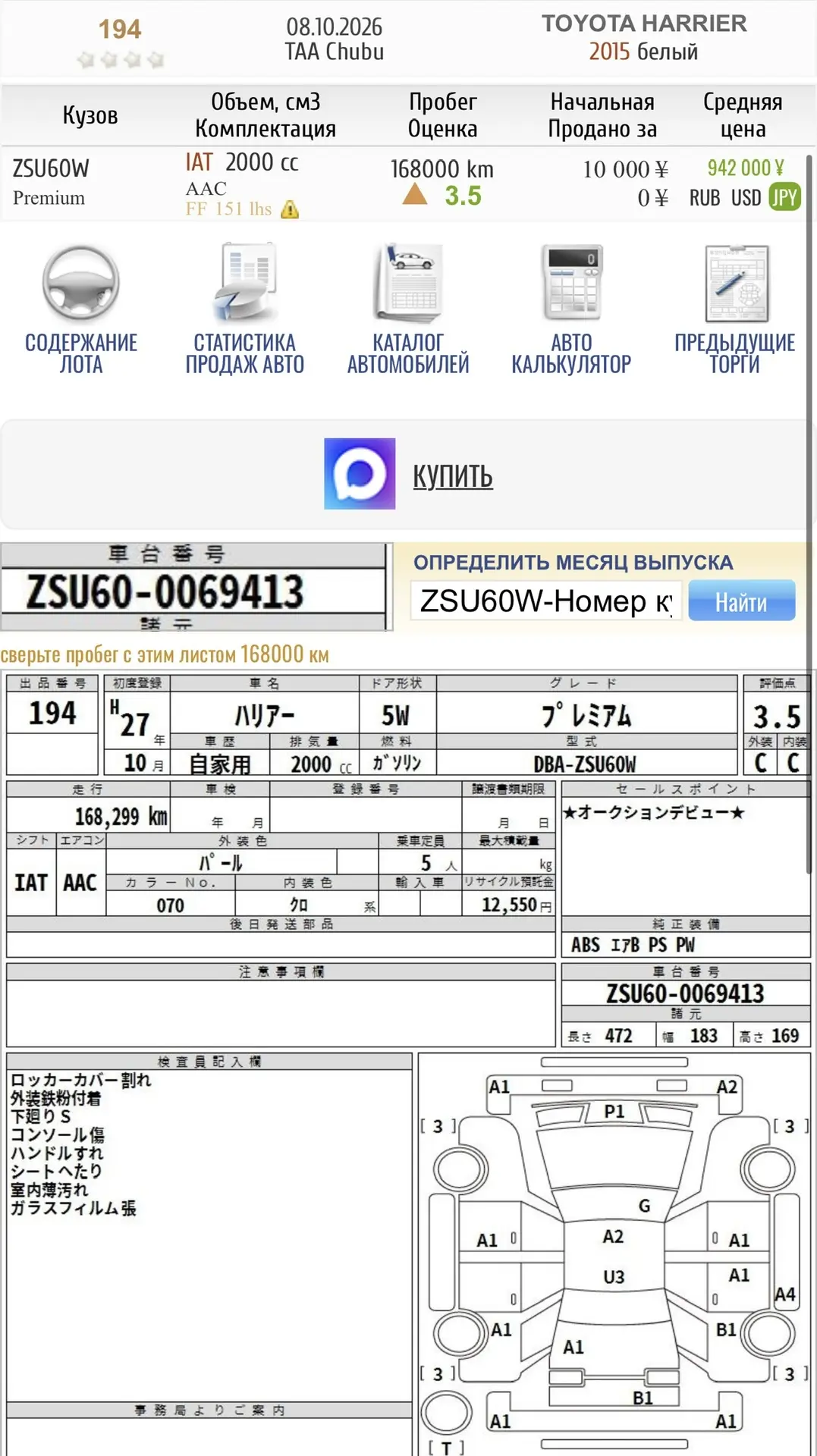This screenshot has height=1456, width=817.
Task: Click the 12,550 recycle fee value on the sheet
Action: (x=509, y=904)
